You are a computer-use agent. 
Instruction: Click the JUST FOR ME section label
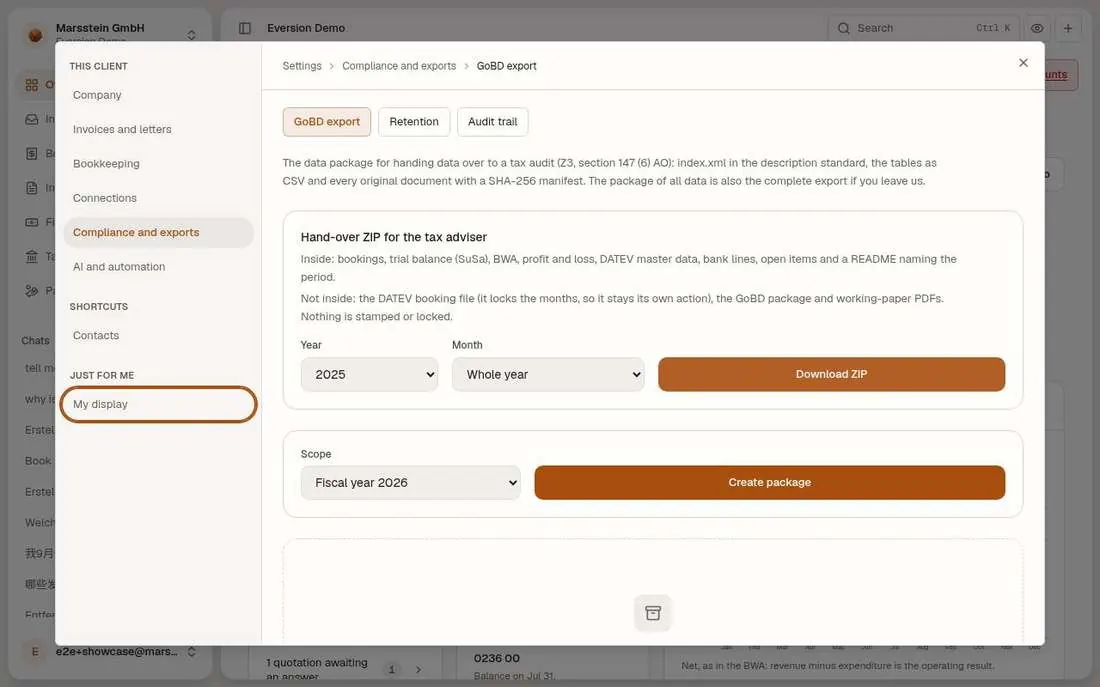pos(102,375)
